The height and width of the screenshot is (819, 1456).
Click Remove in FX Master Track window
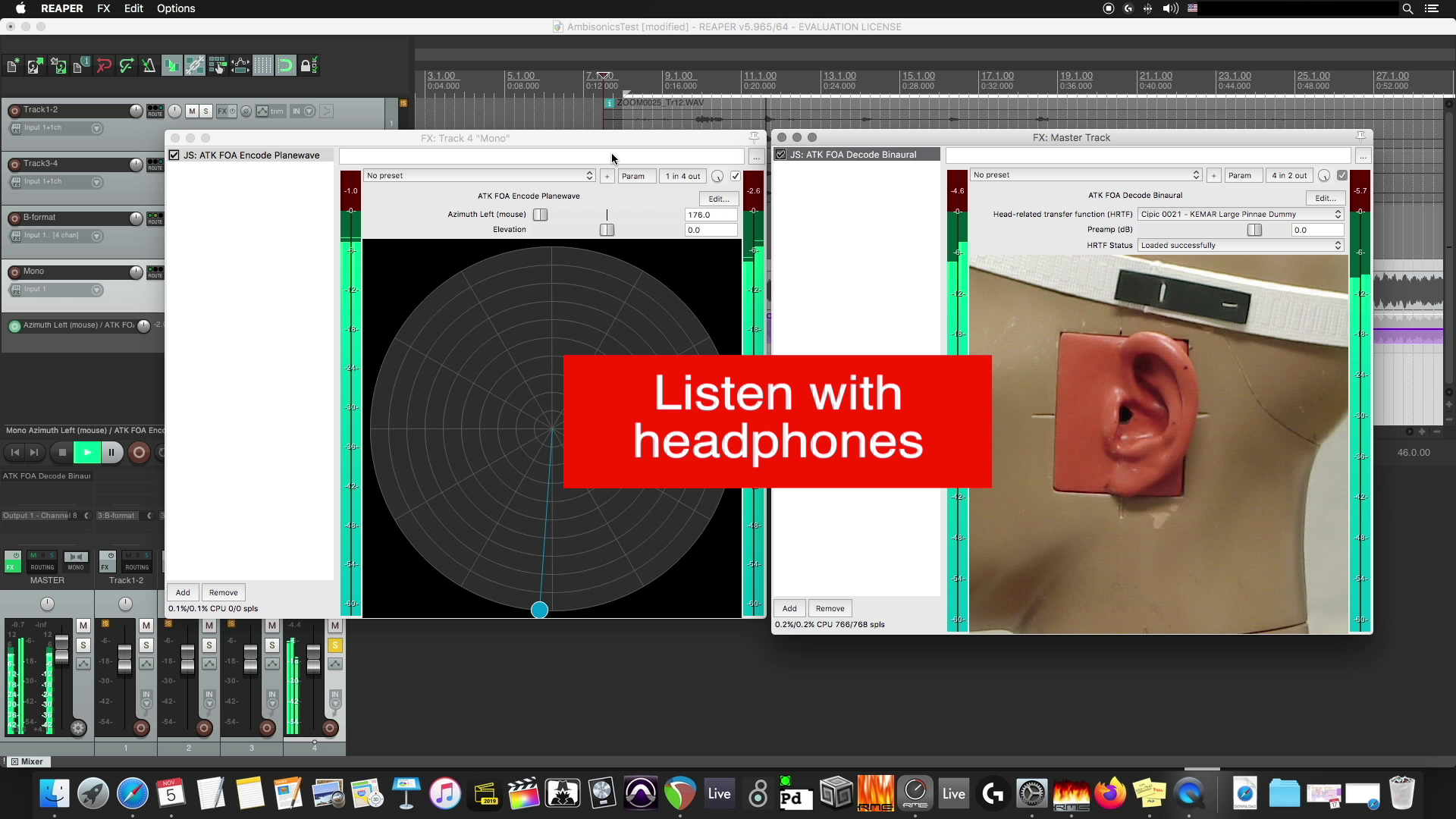coord(830,609)
